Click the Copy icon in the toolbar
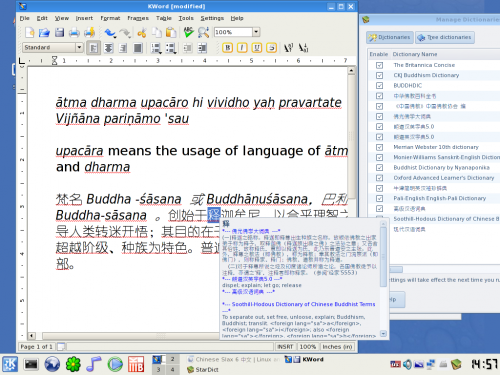 pos(156,32)
